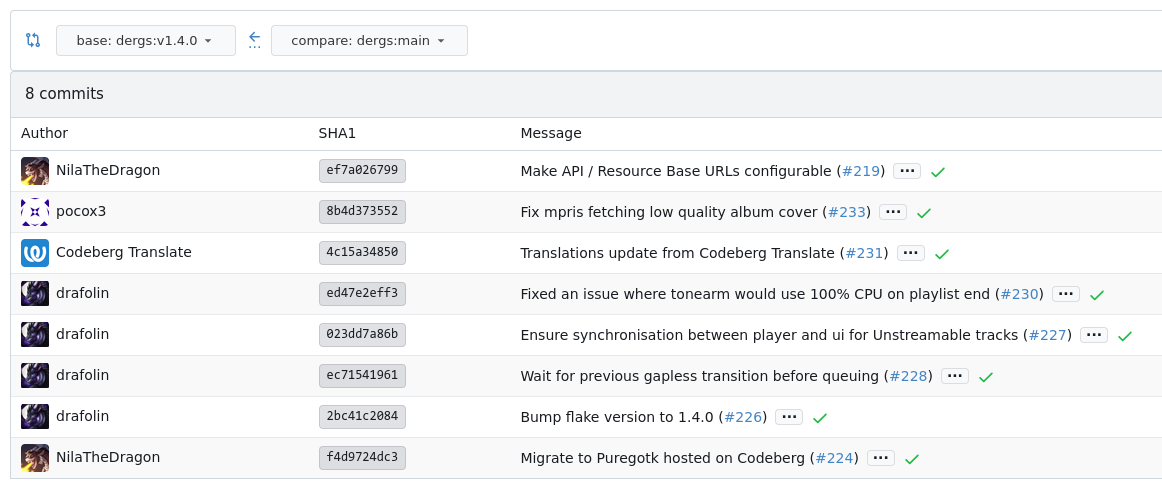Click pocox3's avatar icon
The width and height of the screenshot is (1162, 488).
(35, 212)
